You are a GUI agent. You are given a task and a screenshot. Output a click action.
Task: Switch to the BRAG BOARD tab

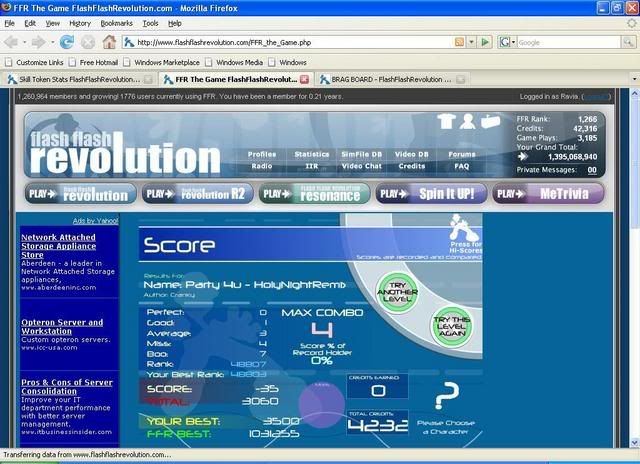[x=385, y=78]
